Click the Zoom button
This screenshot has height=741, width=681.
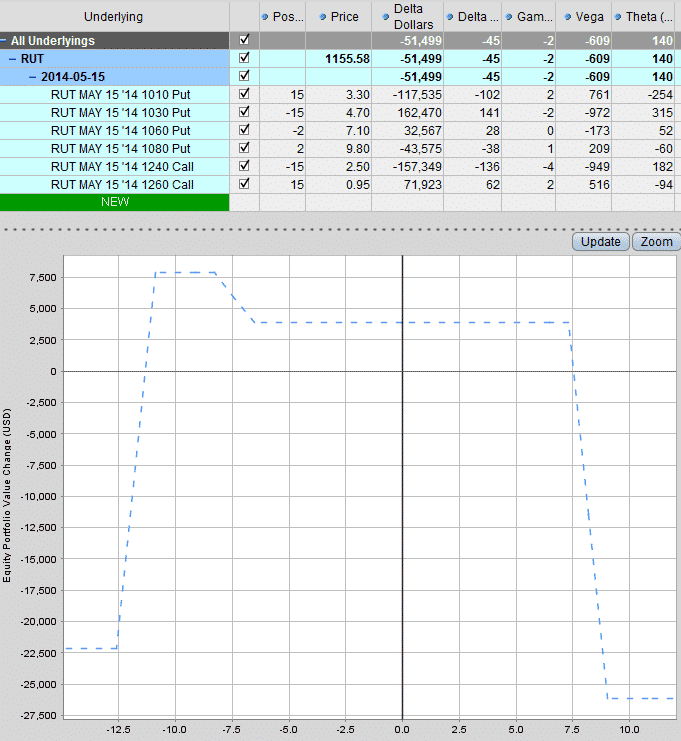tap(656, 241)
